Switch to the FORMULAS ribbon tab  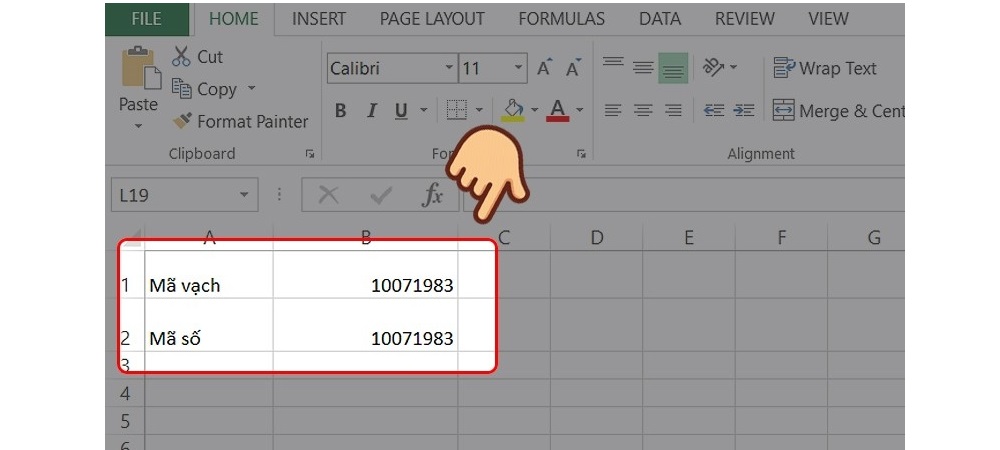pos(561,19)
